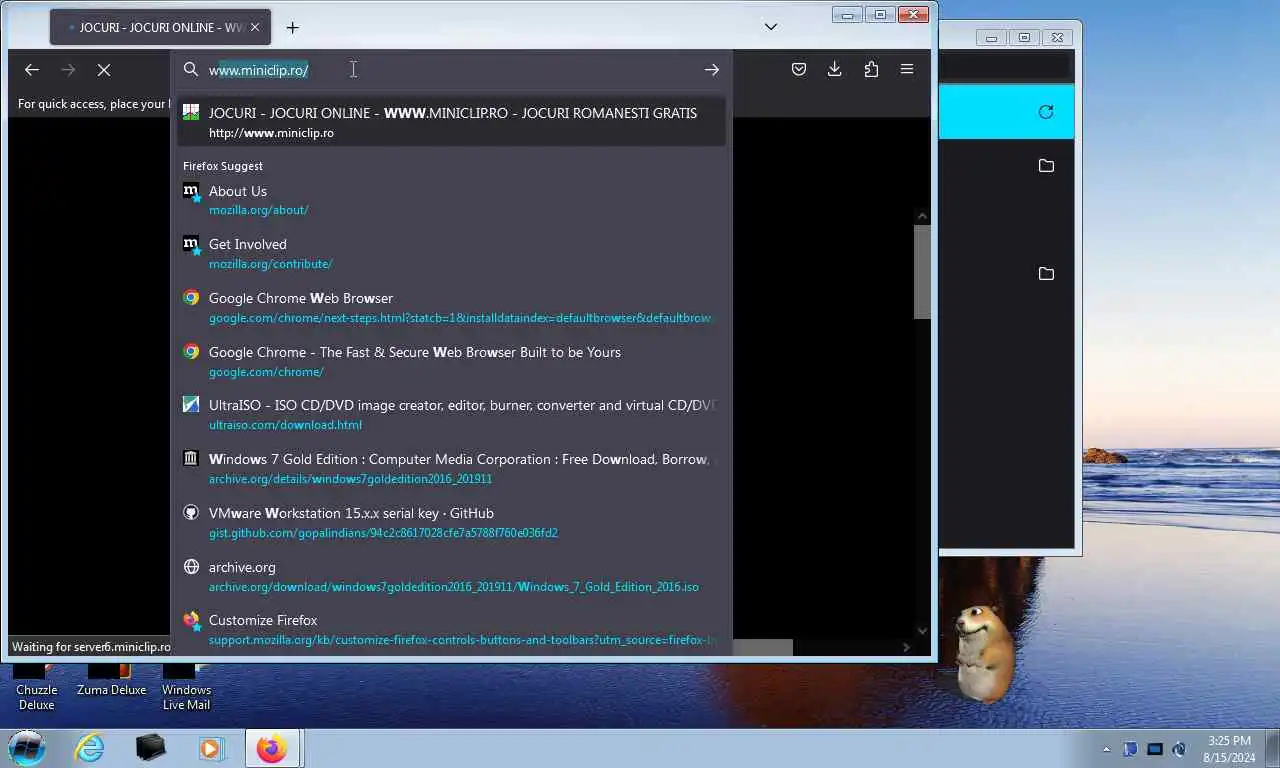
Task: Close the JOCURI tab
Action: click(x=254, y=27)
